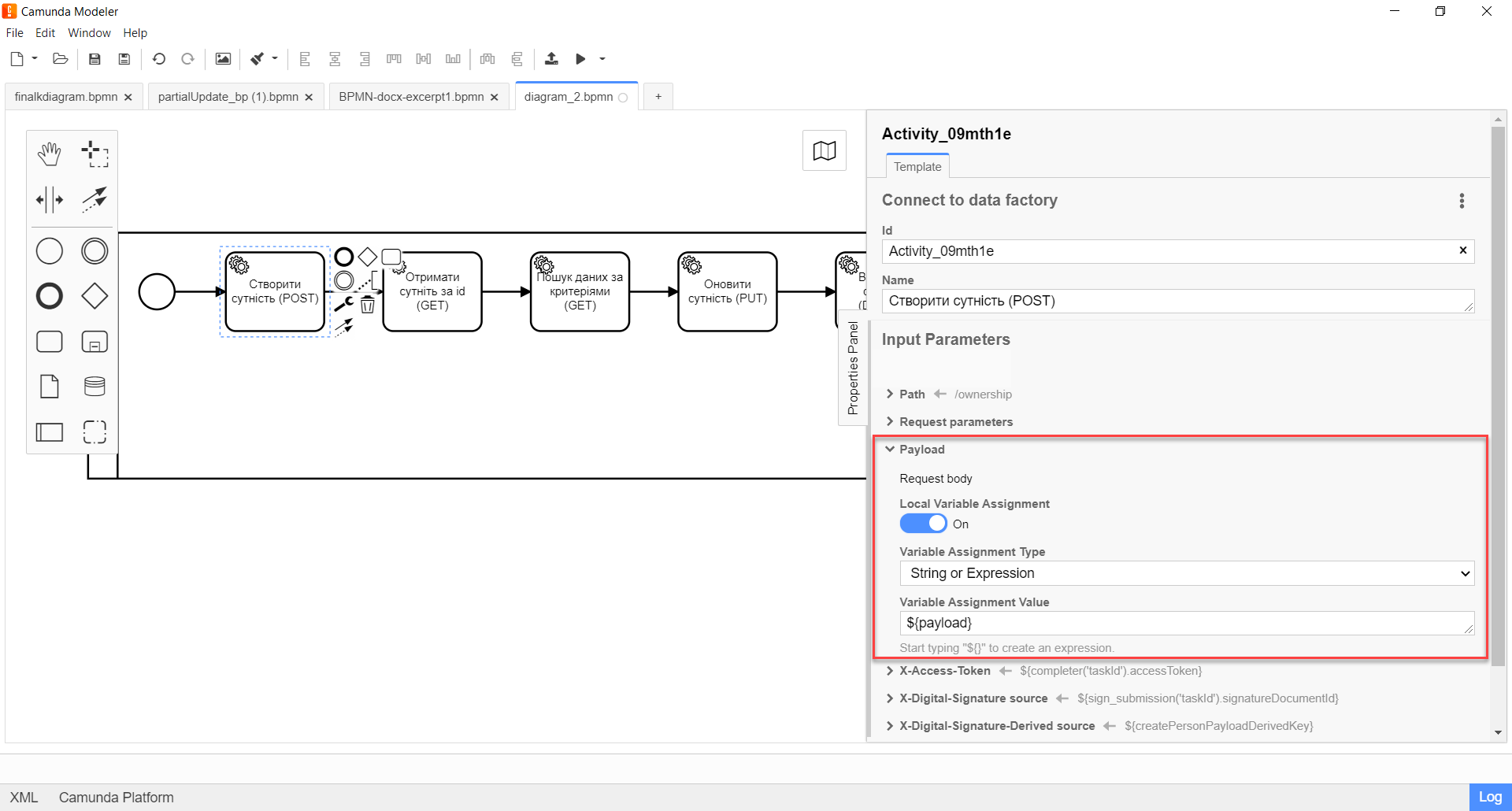1512x811 pixels.
Task: Activate the Lasso selection tool
Action: click(94, 154)
